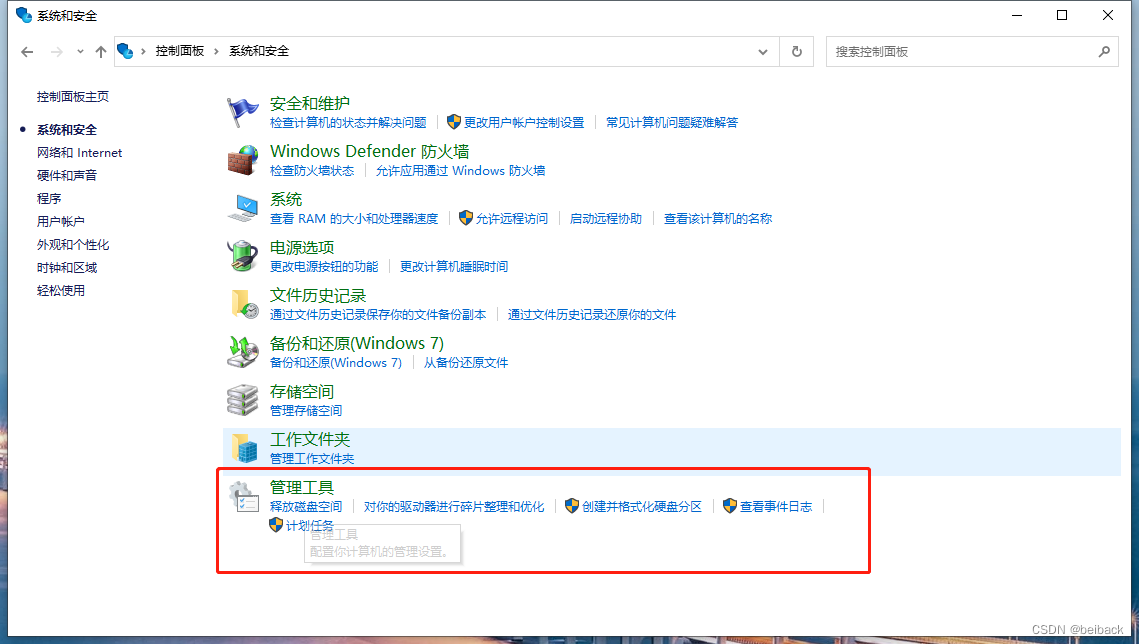Click 管理存储空间 link
The image size is (1139, 644).
click(x=306, y=410)
